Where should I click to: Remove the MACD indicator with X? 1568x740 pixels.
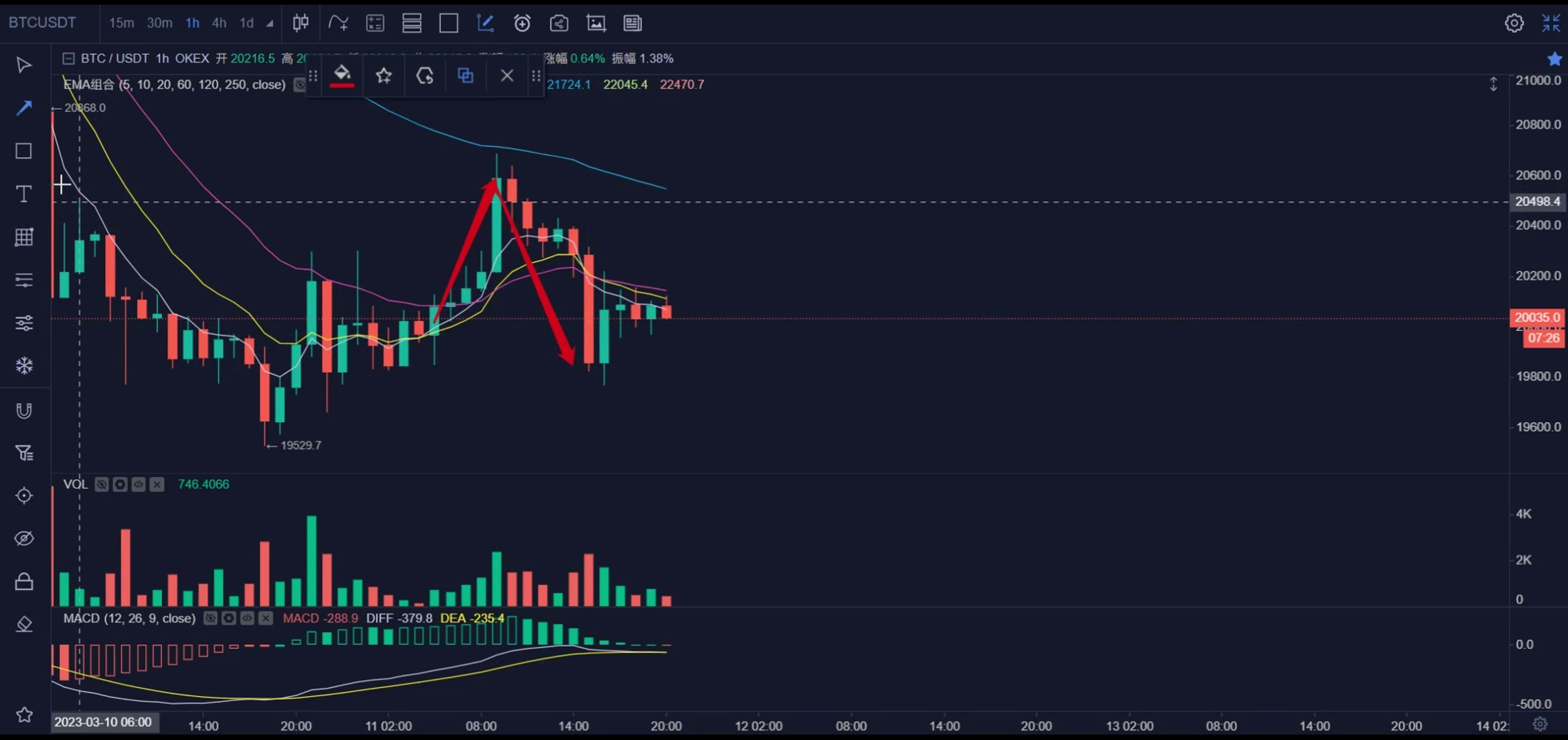pyautogui.click(x=266, y=618)
